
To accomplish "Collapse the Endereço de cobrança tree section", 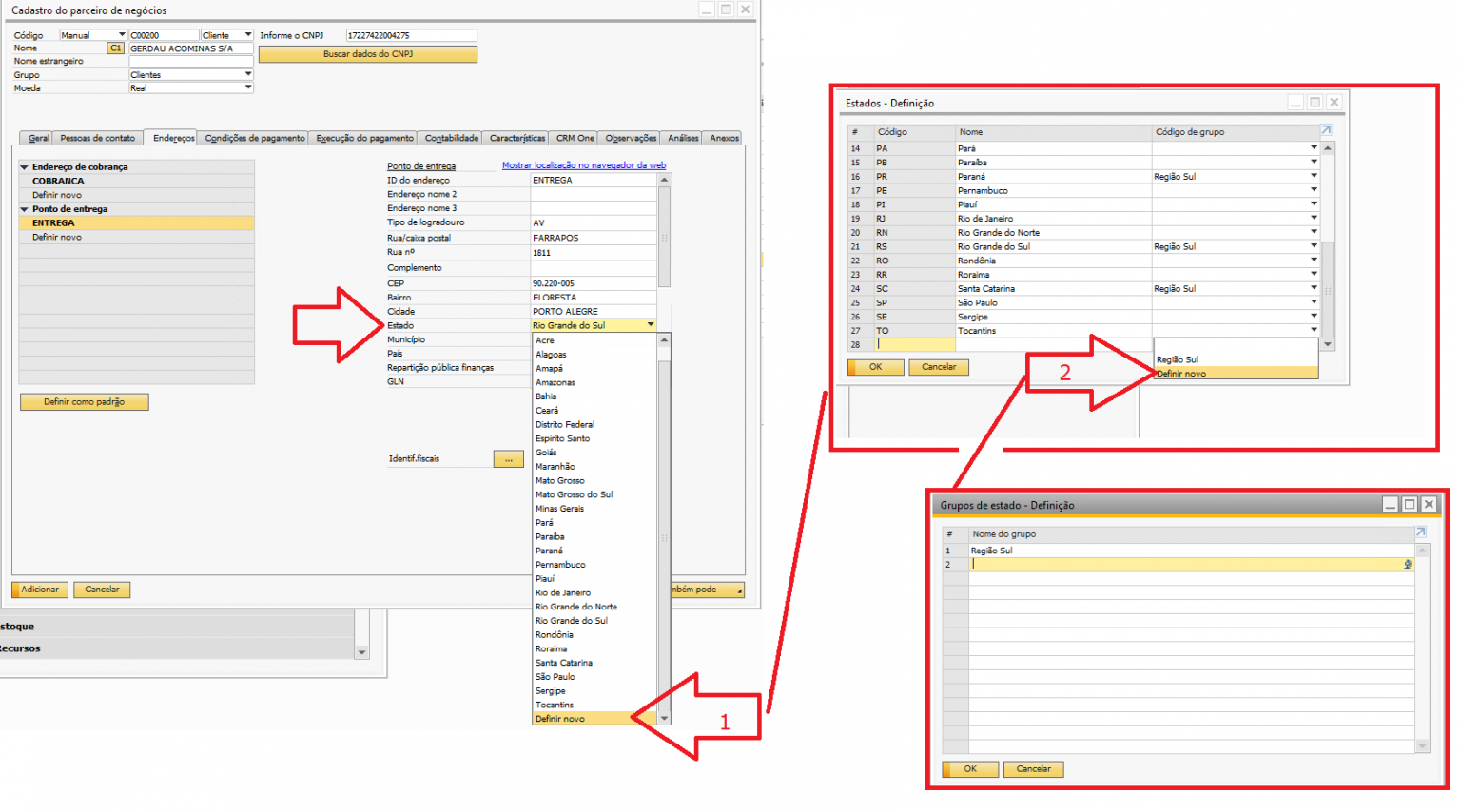I will coord(25,167).
